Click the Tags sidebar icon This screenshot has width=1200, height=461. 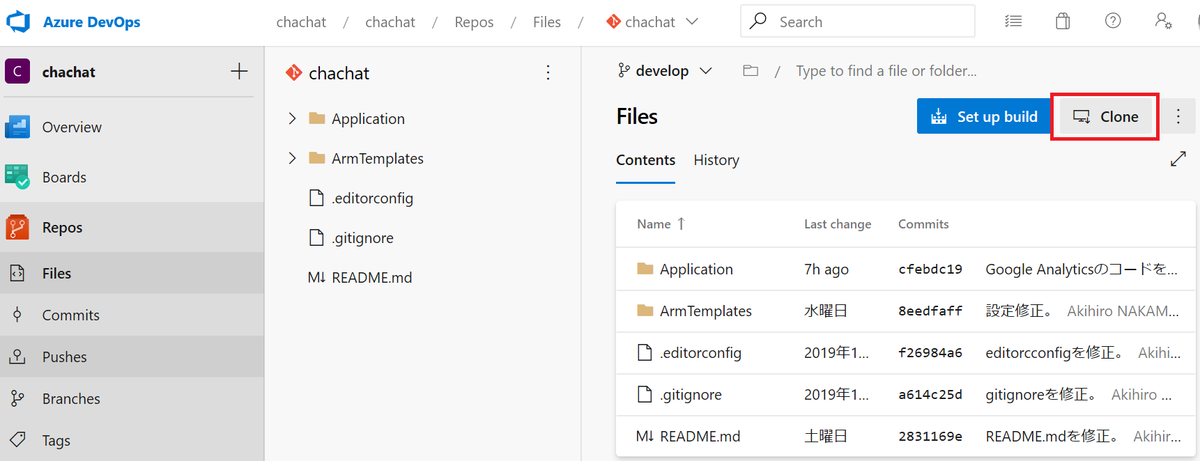[18, 440]
